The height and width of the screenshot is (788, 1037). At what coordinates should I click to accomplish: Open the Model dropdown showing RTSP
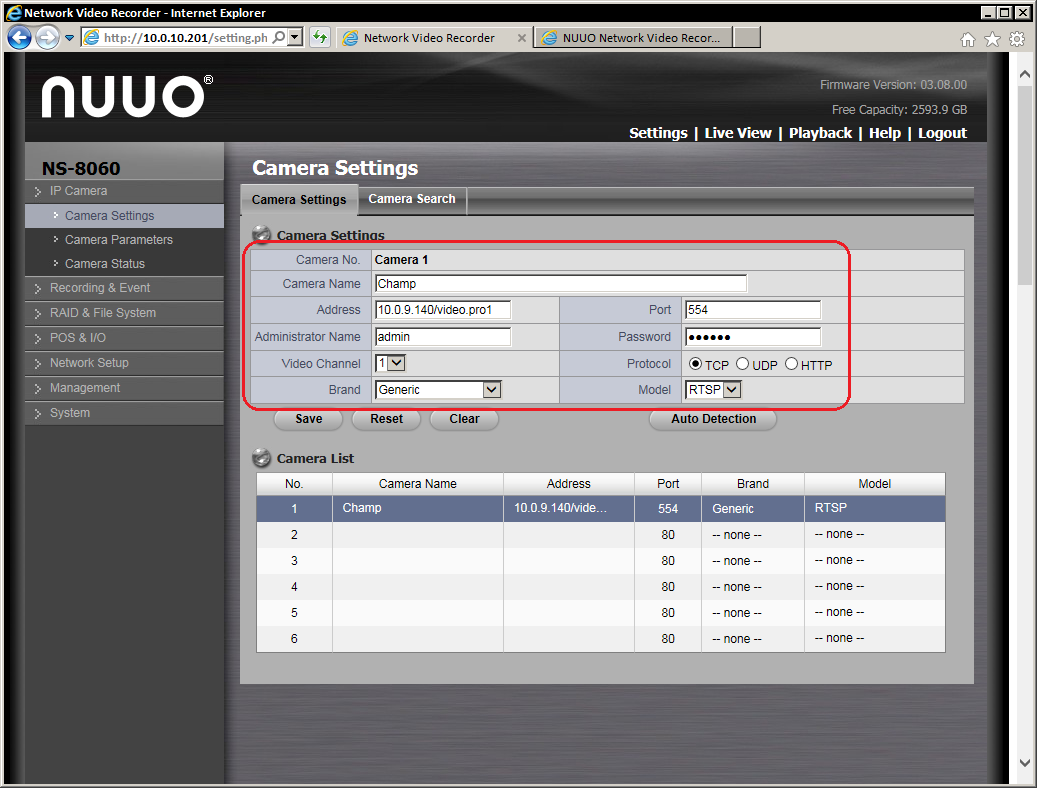[714, 390]
